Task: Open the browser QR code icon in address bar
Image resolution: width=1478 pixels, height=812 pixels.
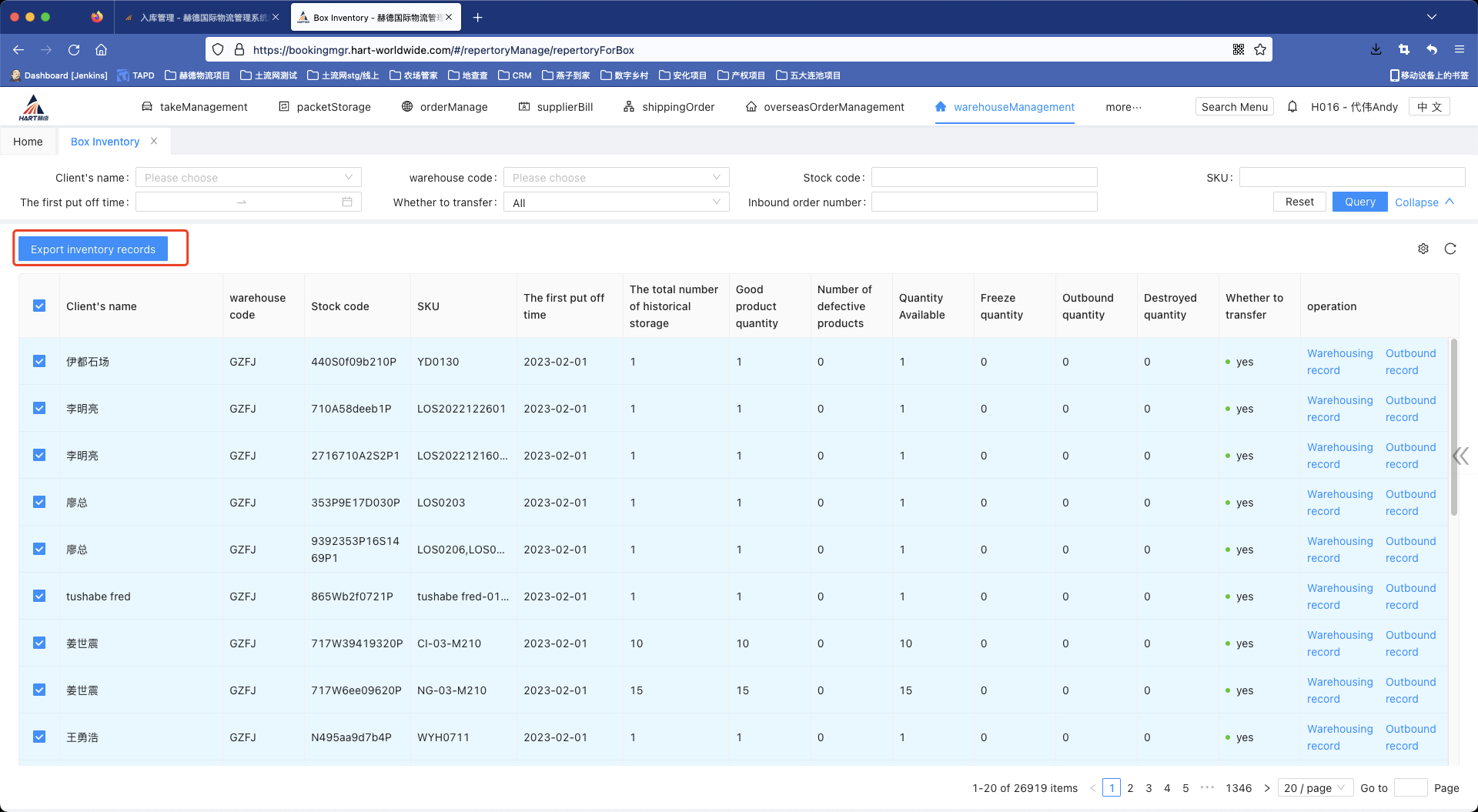Action: tap(1239, 49)
